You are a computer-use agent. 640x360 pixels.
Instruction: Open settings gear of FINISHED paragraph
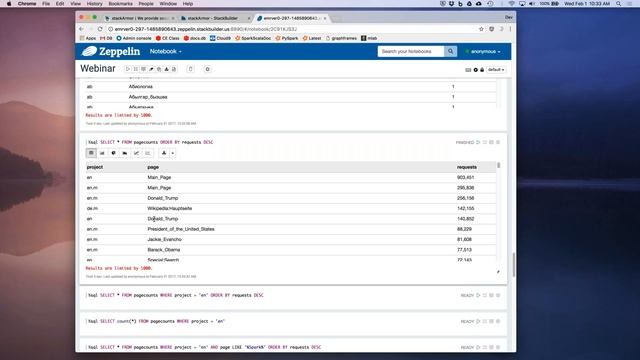498,142
